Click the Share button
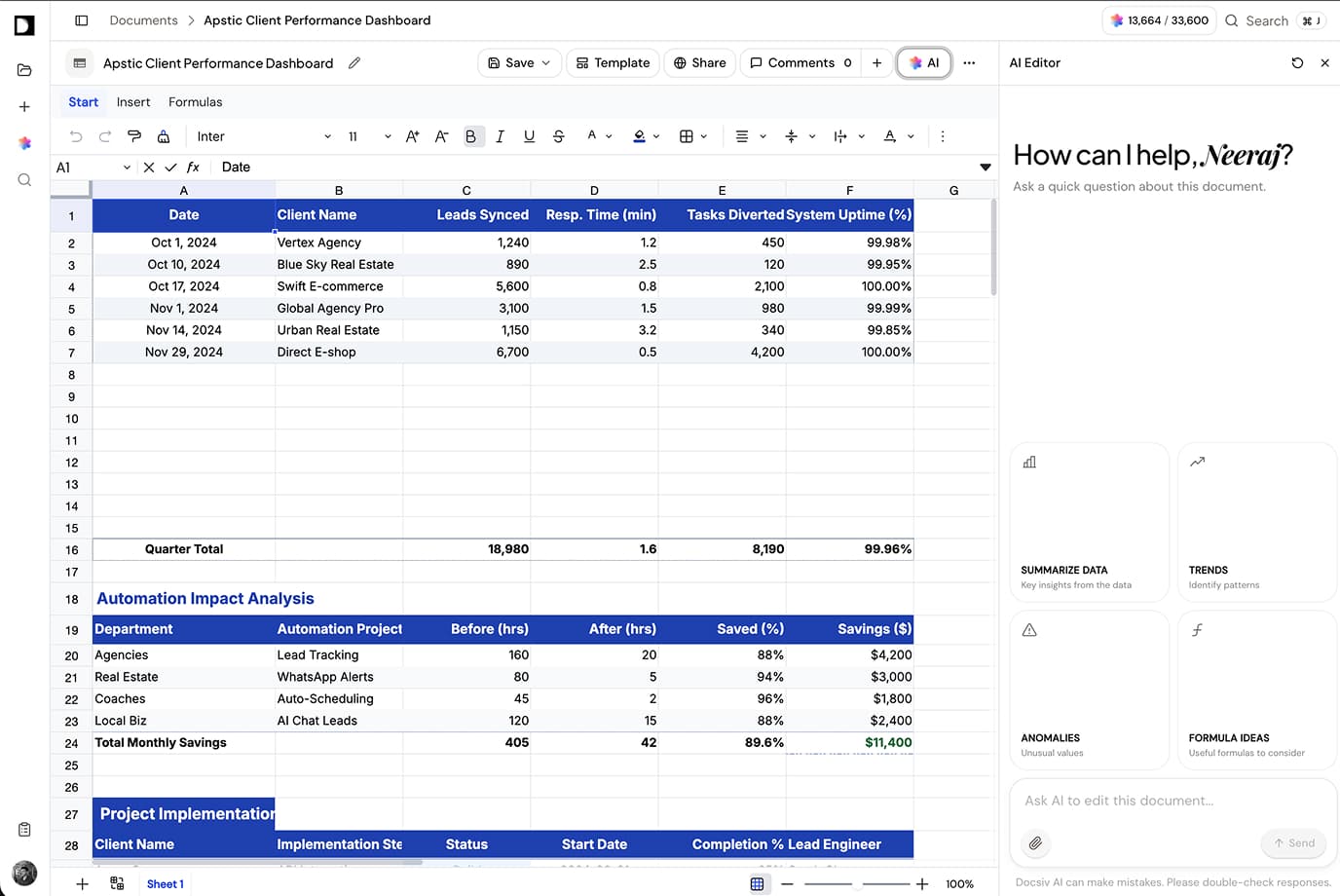 coord(699,62)
